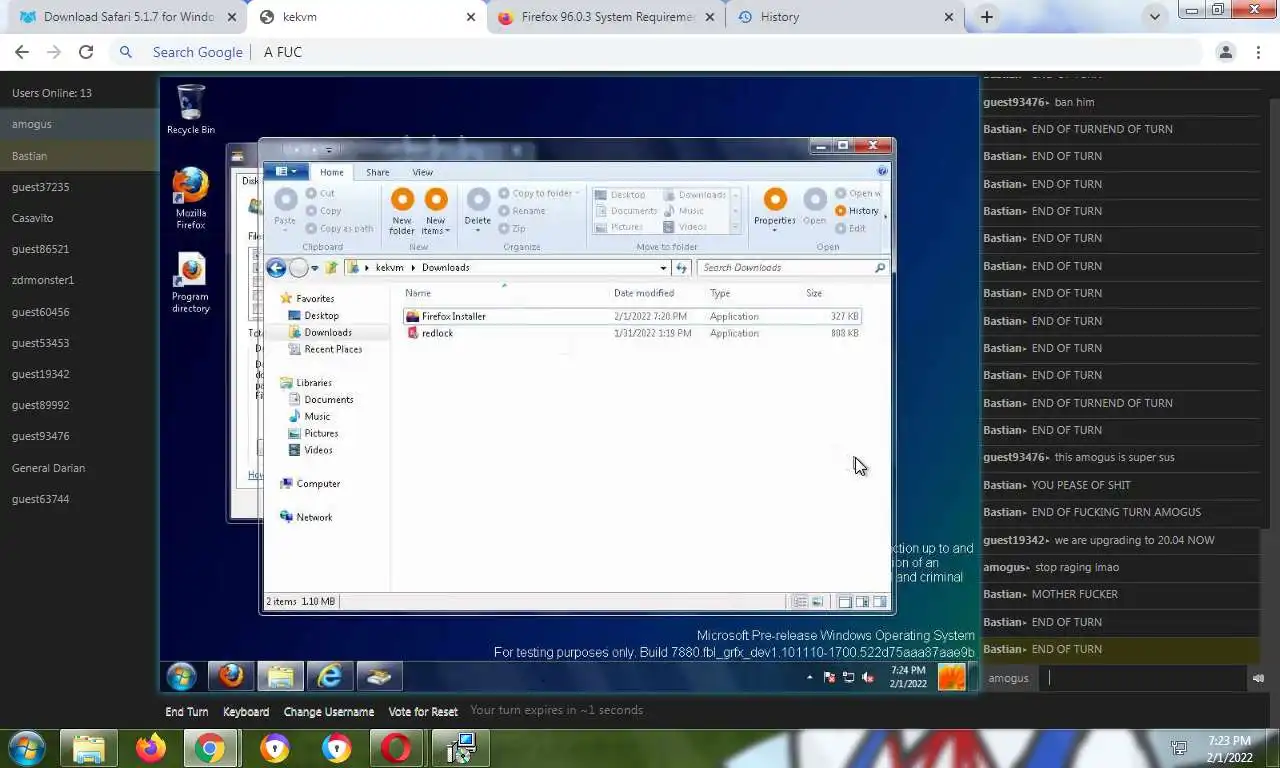This screenshot has width=1280, height=768.
Task: Select Network in the navigation pane
Action: coord(307,517)
